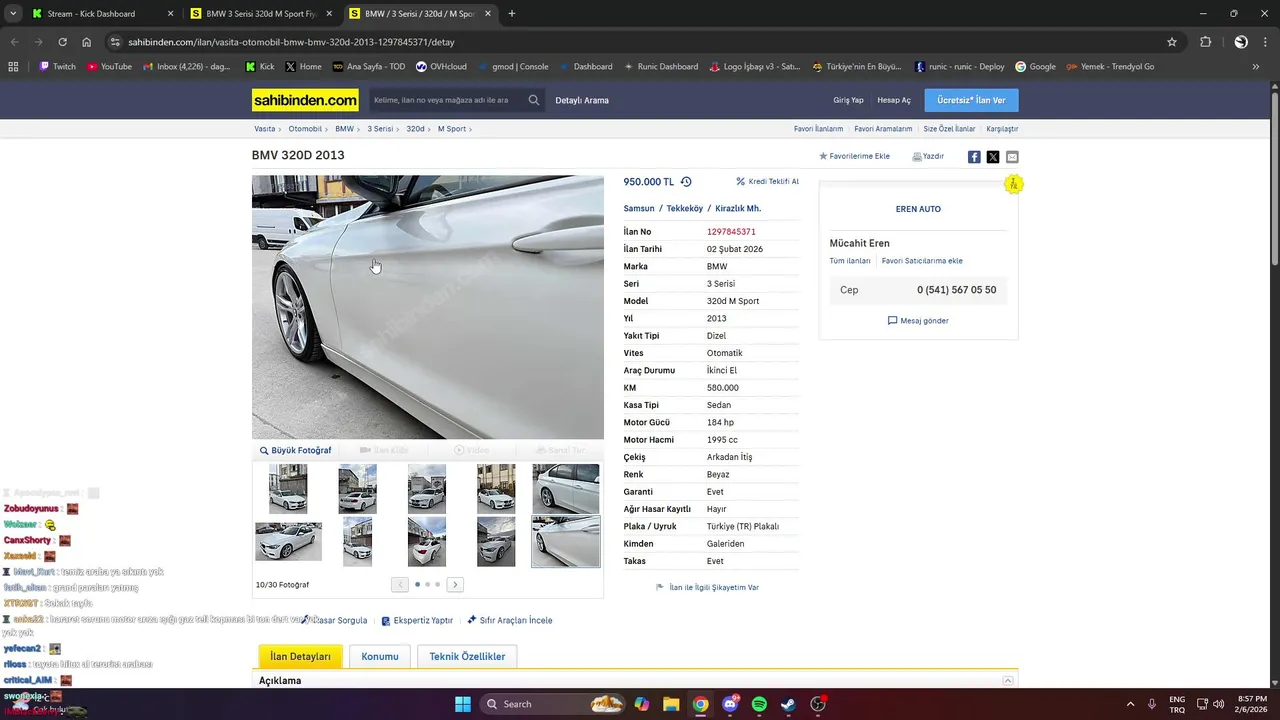Select the Büyük Fotoğraf view tab
The height and width of the screenshot is (720, 1280).
point(295,450)
